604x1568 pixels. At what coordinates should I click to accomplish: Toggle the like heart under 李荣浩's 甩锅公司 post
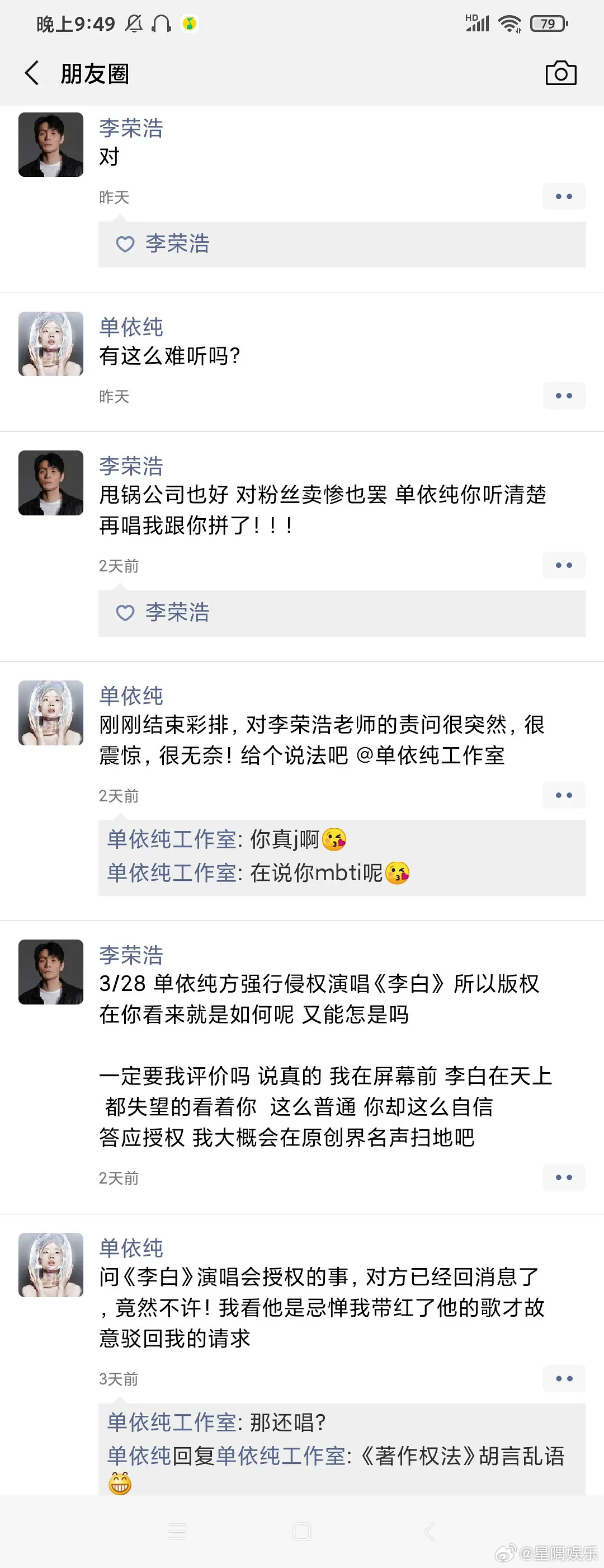point(125,613)
